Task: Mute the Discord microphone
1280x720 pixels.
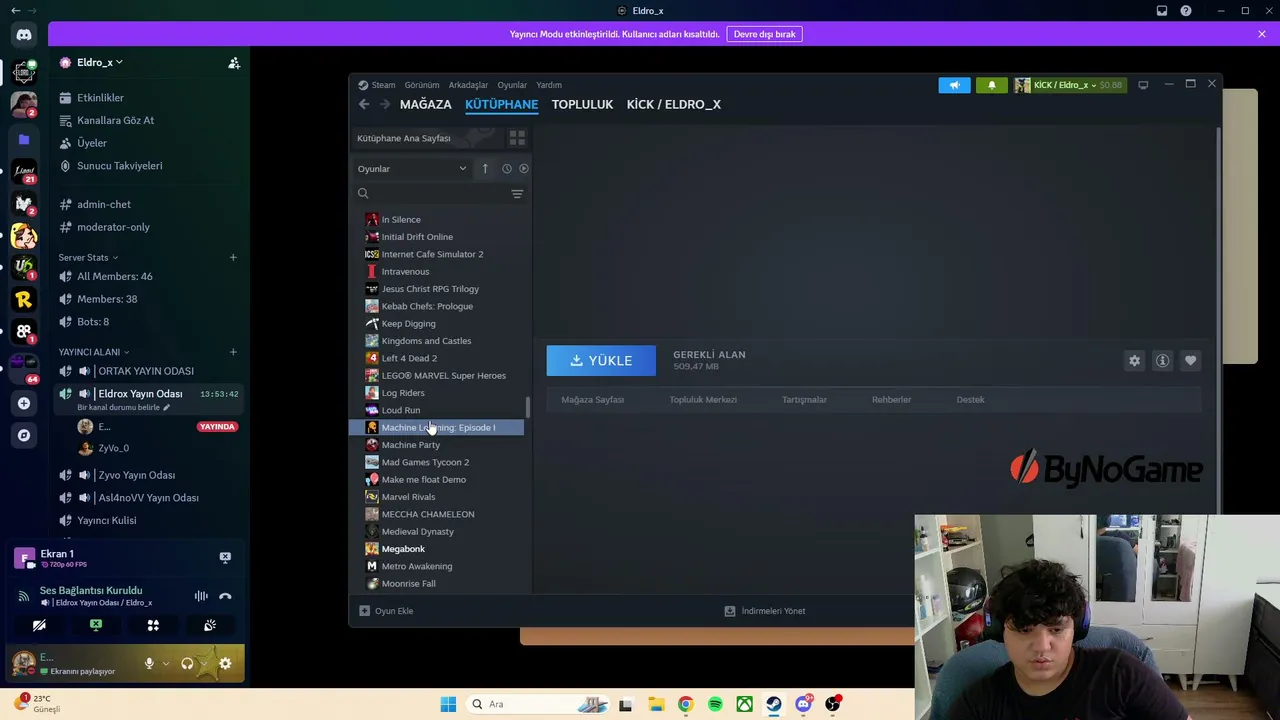Action: point(149,663)
